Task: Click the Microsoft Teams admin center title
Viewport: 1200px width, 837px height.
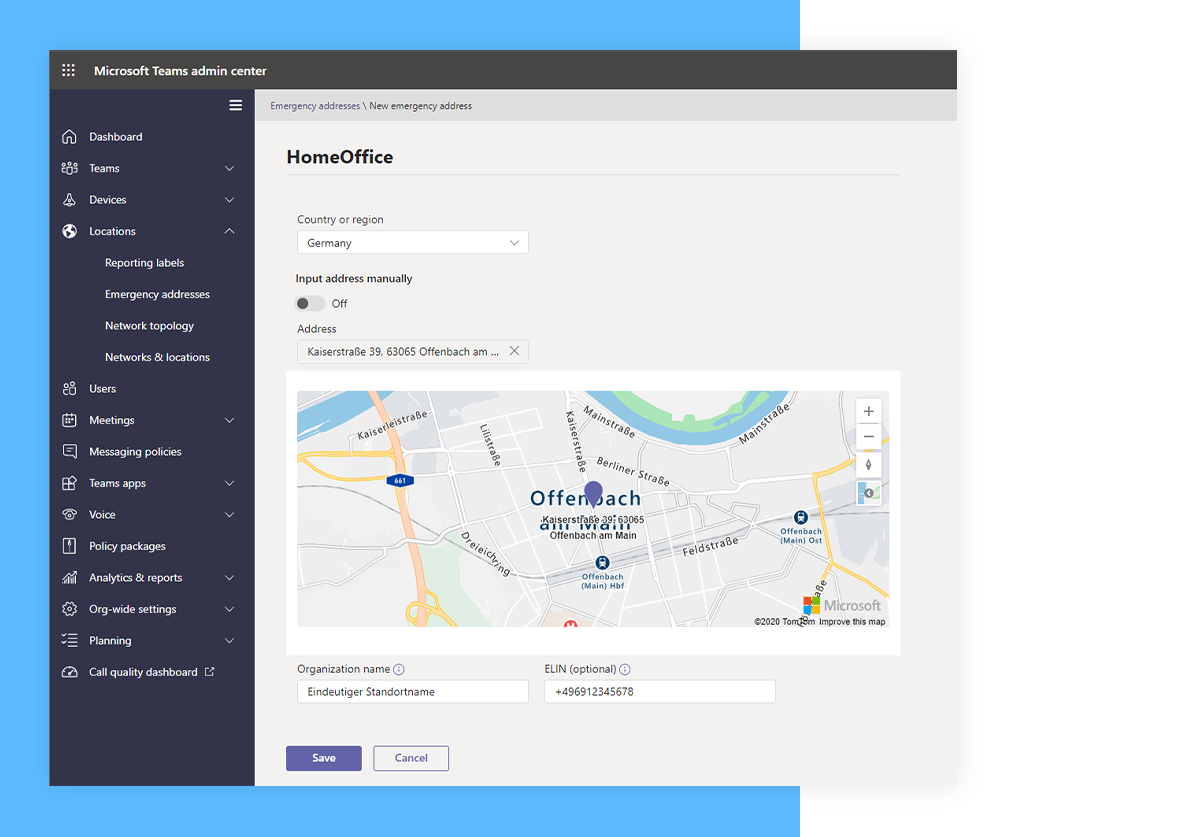Action: pos(180,71)
